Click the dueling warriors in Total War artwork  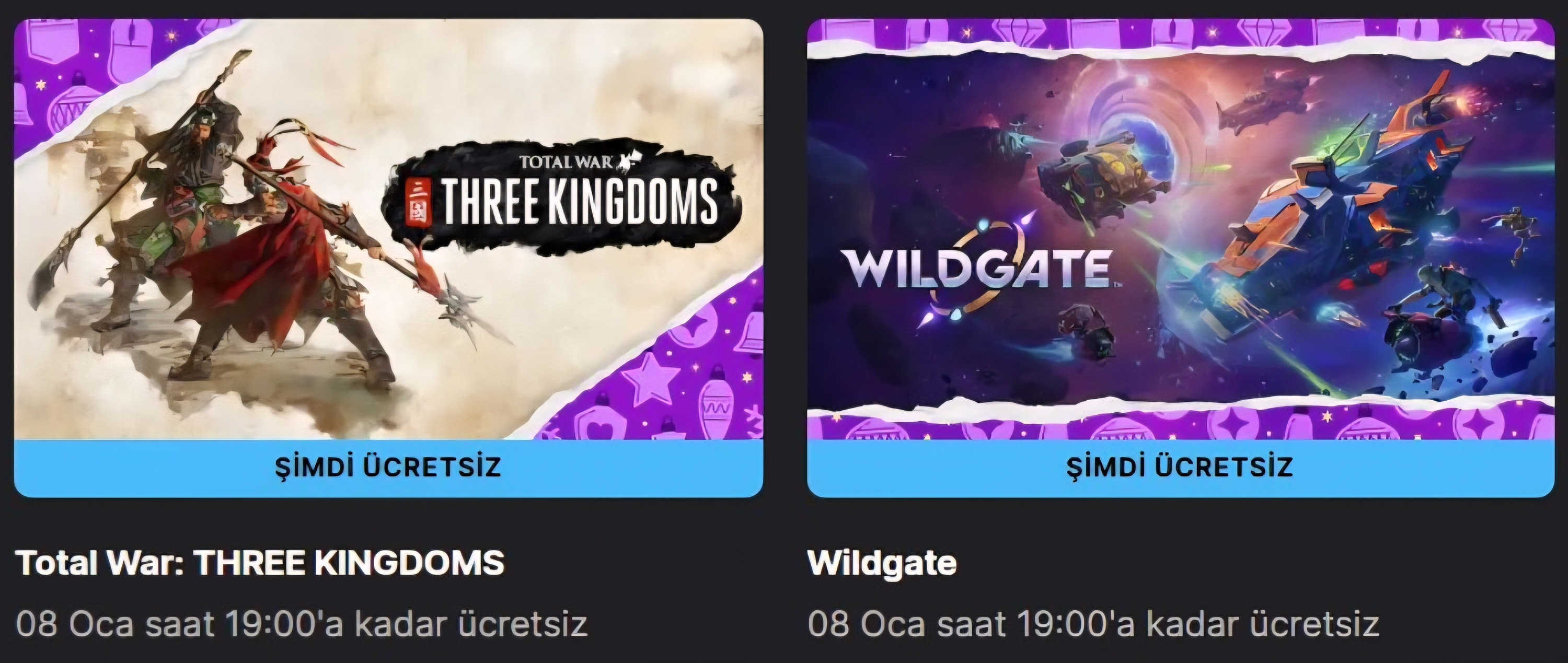pyautogui.click(x=232, y=231)
